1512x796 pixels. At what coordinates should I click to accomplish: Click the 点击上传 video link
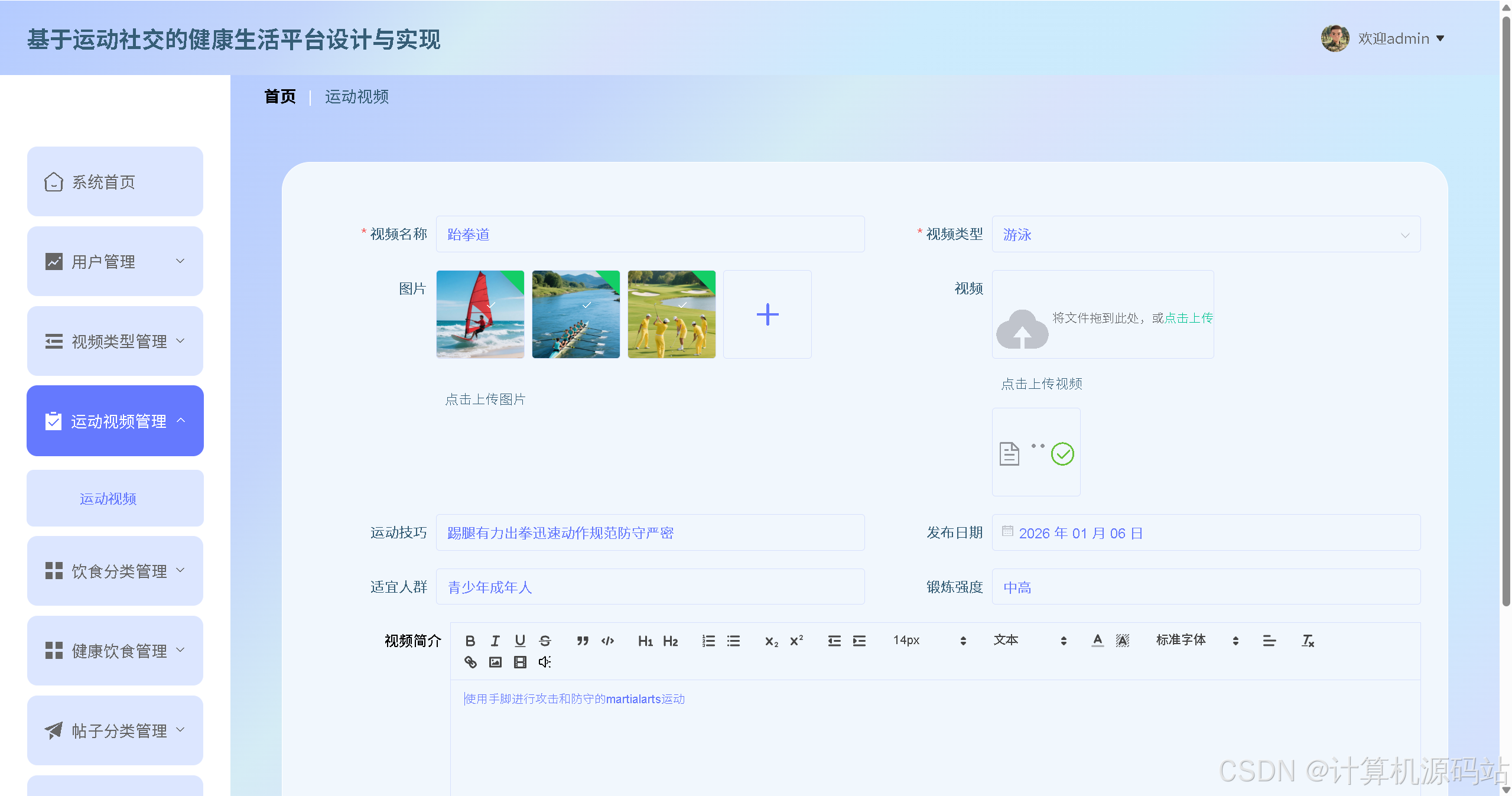coord(1188,318)
